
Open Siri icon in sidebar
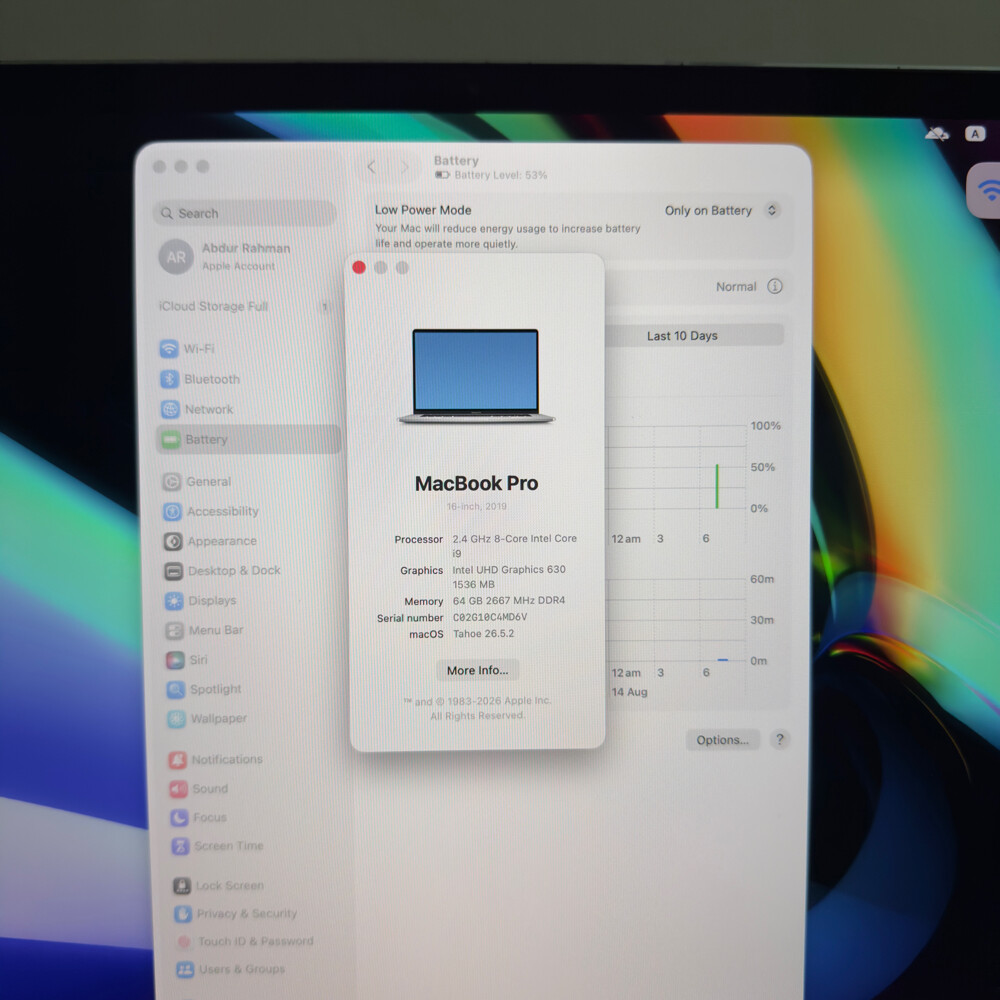[176, 660]
